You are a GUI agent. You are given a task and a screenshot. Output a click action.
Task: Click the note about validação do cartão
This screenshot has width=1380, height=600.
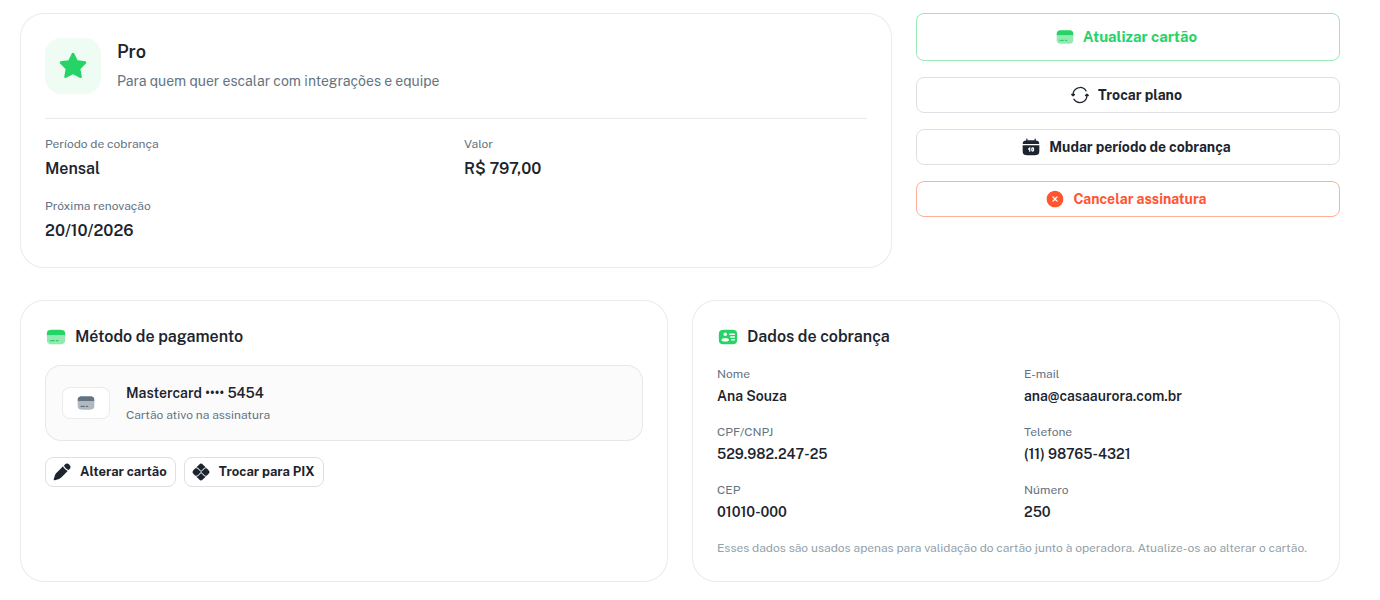point(1012,548)
